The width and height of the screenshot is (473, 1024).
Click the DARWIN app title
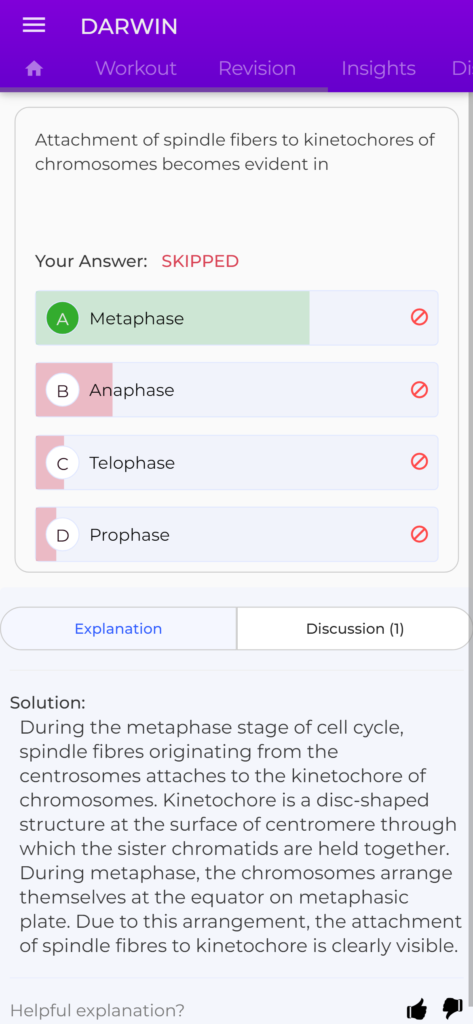click(129, 27)
